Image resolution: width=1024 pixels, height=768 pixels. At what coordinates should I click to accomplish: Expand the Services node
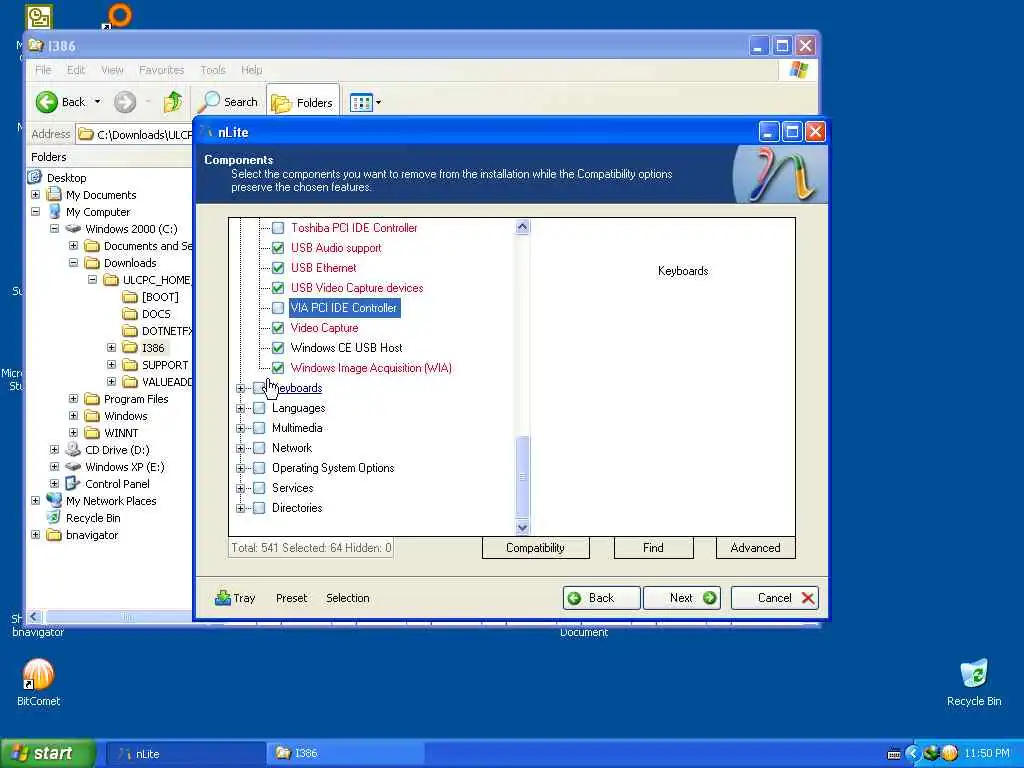click(x=240, y=488)
